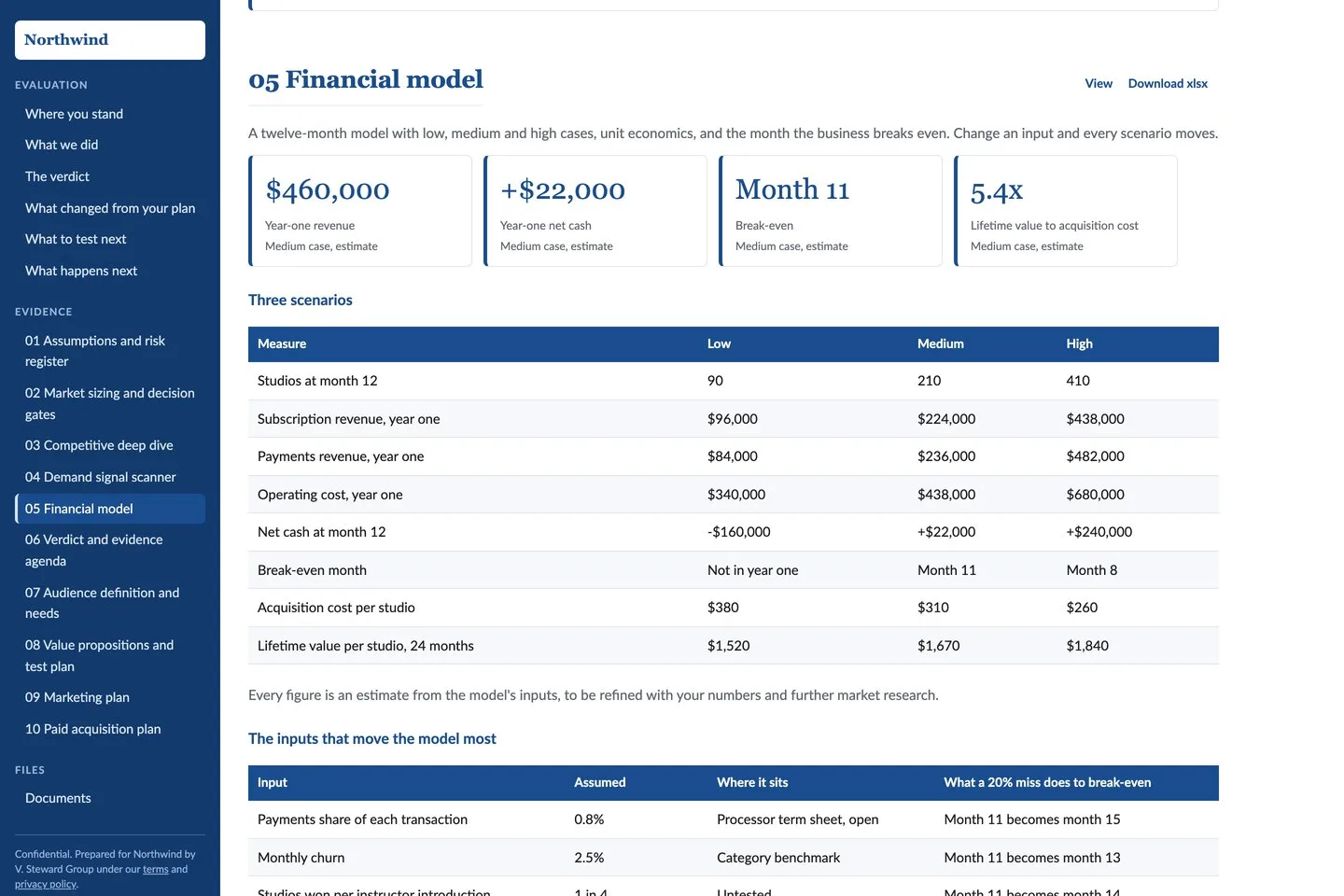Open '02 Market sizing and decision gates'
The image size is (1344, 896).
110,403
